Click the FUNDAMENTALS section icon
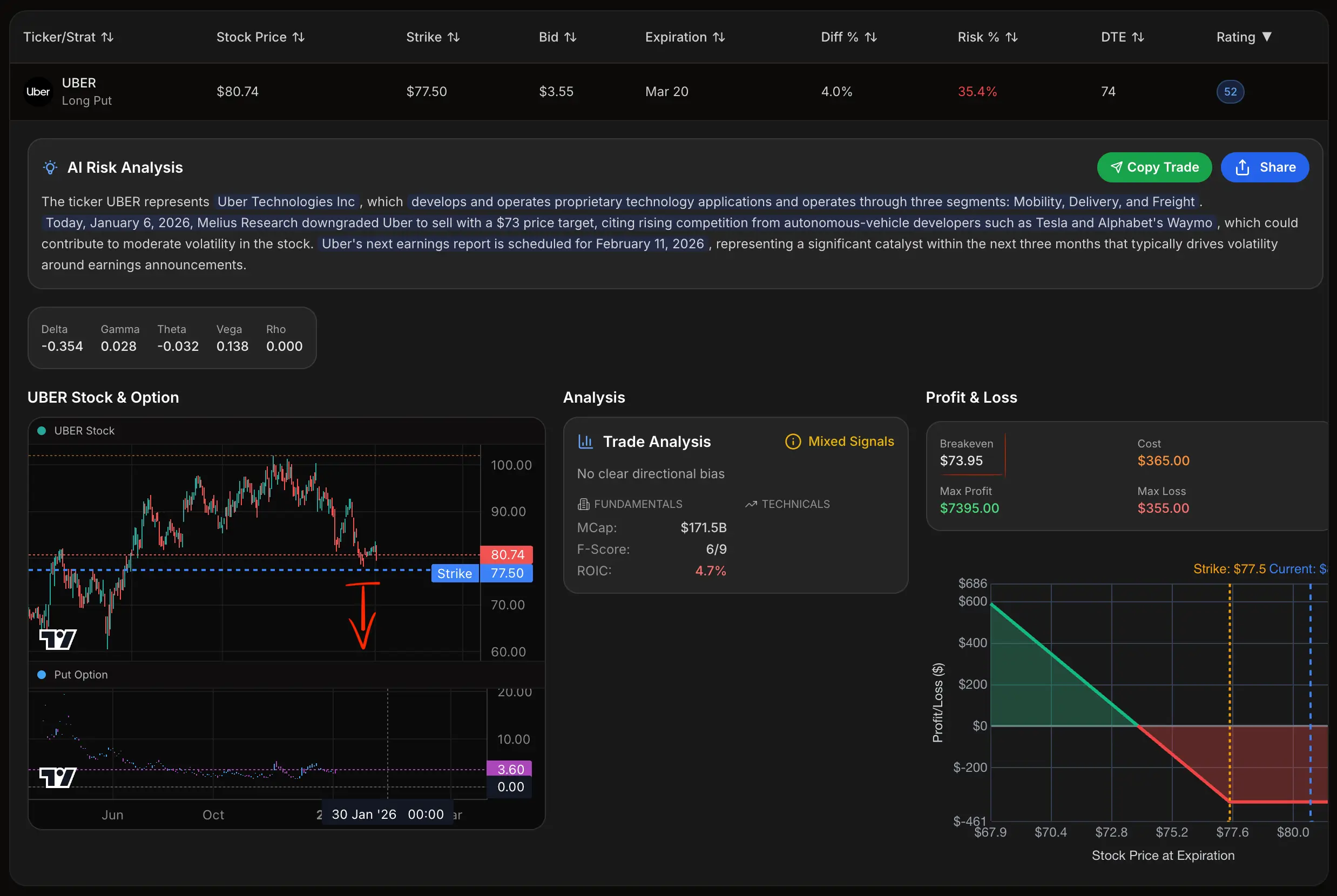 click(x=583, y=504)
